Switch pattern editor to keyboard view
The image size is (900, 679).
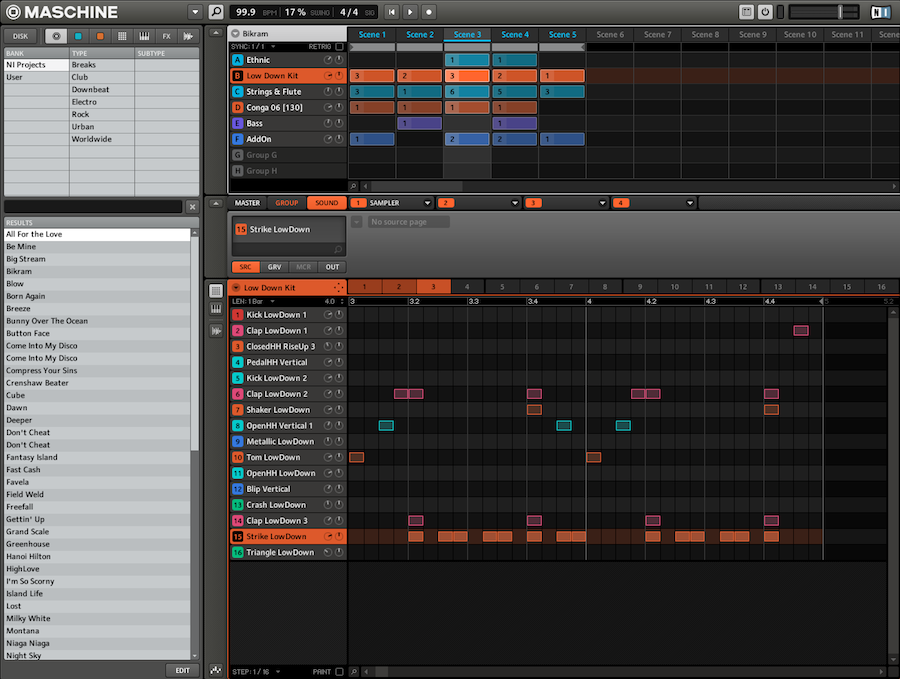pyautogui.click(x=216, y=309)
